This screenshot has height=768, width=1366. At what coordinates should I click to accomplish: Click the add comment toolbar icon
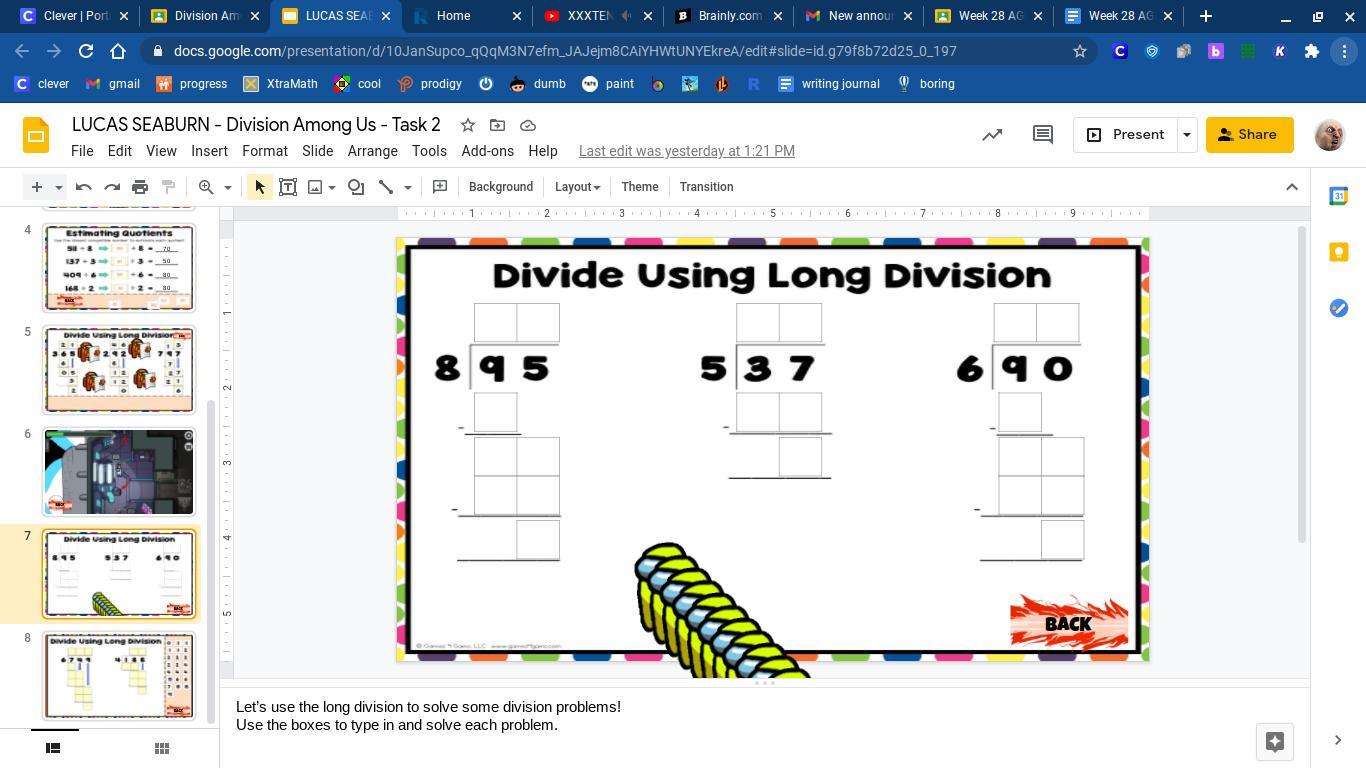[x=439, y=187]
